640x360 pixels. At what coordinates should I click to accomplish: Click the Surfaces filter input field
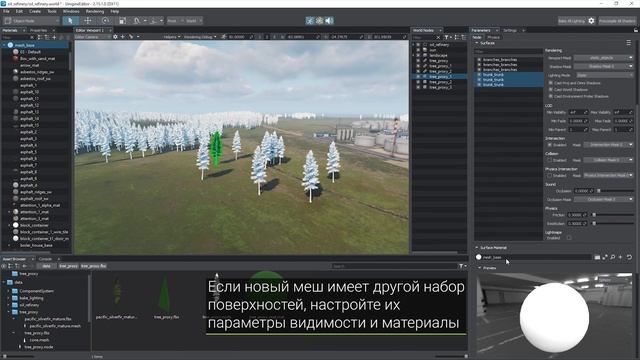pos(509,51)
